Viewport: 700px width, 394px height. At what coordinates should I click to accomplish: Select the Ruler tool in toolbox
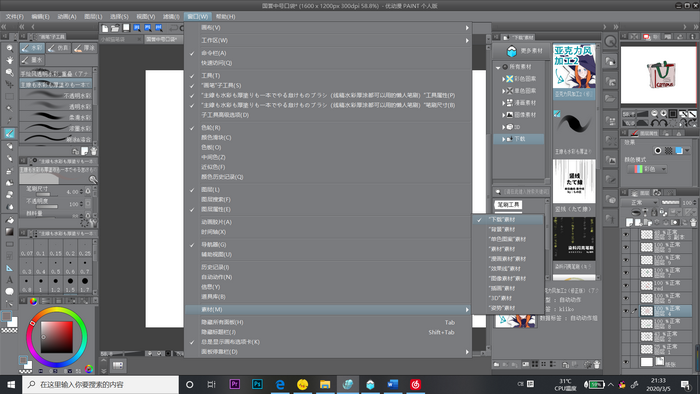[9, 268]
